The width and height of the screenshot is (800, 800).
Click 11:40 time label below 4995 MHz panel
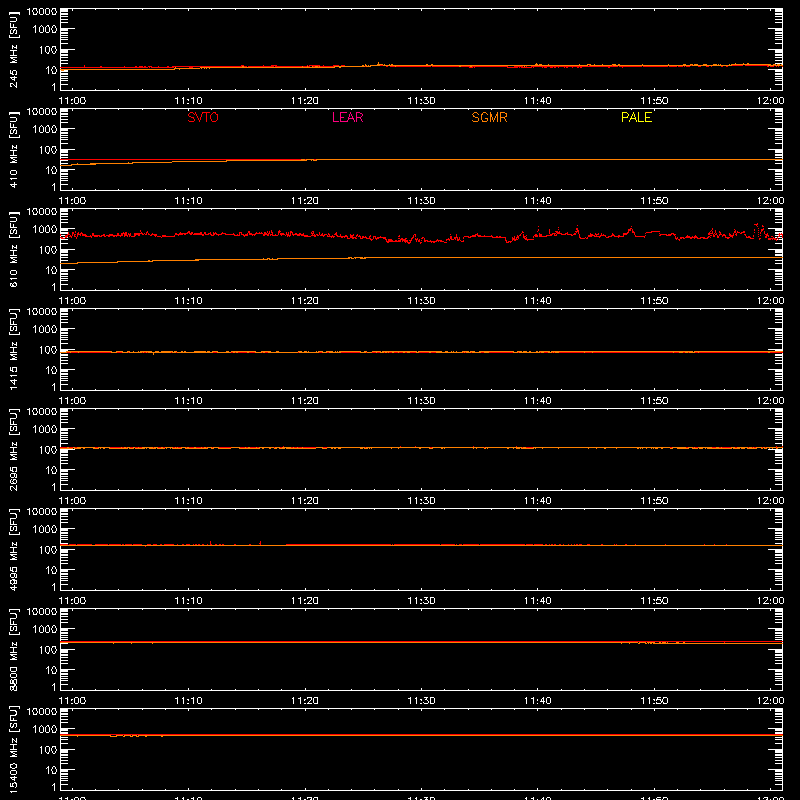(537, 601)
